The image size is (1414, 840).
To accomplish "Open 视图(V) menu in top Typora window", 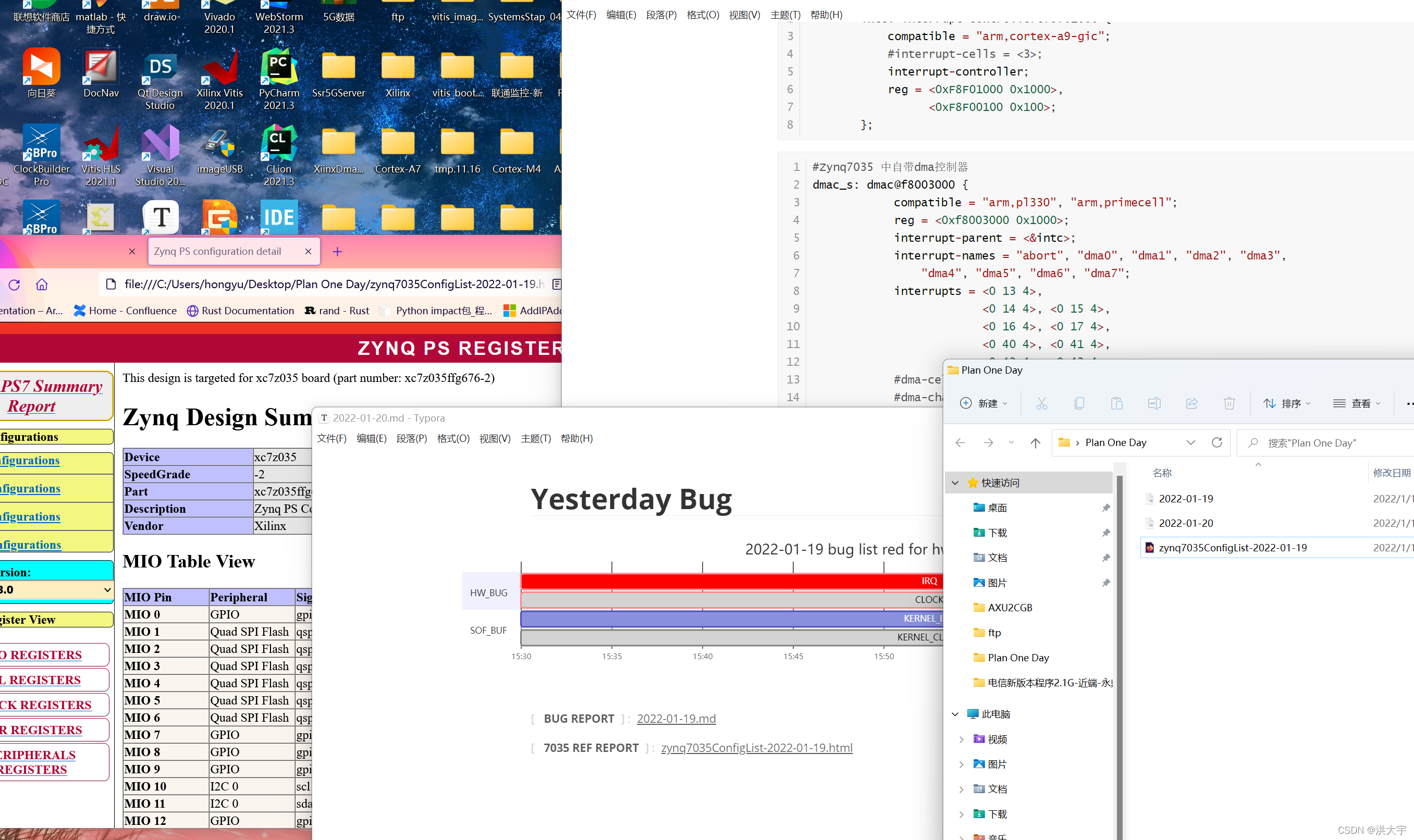I will point(744,15).
